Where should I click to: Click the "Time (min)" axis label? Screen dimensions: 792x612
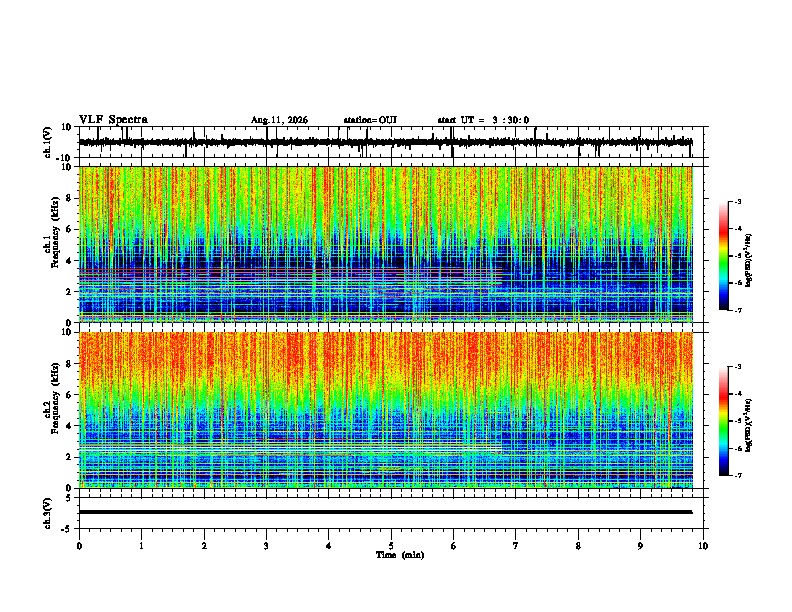pos(400,555)
